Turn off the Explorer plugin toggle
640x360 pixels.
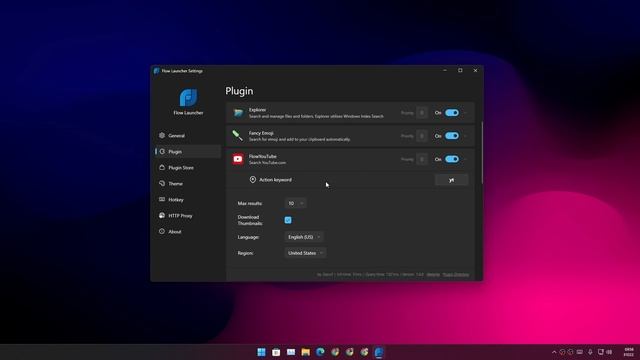(x=452, y=113)
